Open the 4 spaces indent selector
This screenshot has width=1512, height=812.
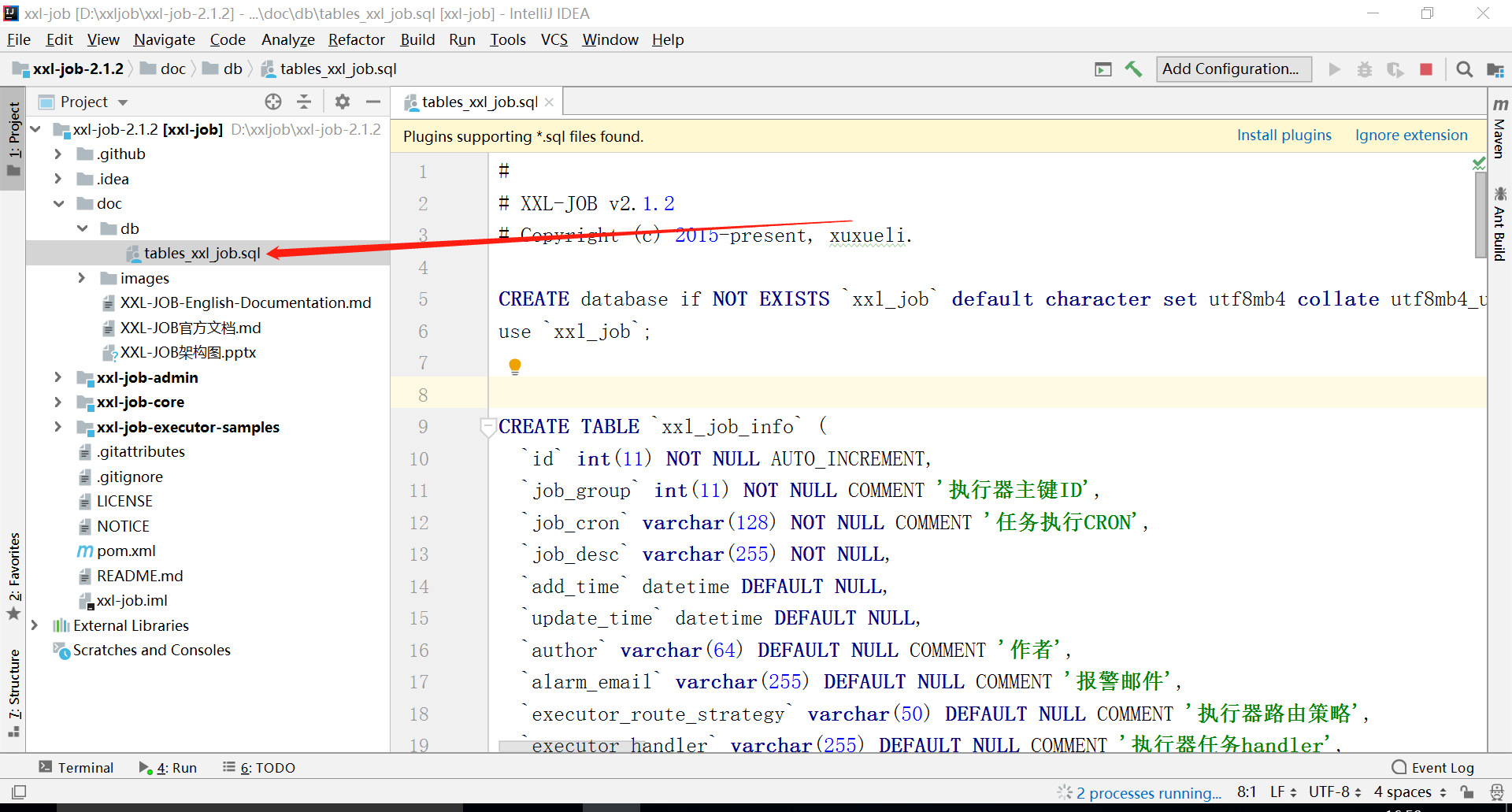(x=1410, y=792)
